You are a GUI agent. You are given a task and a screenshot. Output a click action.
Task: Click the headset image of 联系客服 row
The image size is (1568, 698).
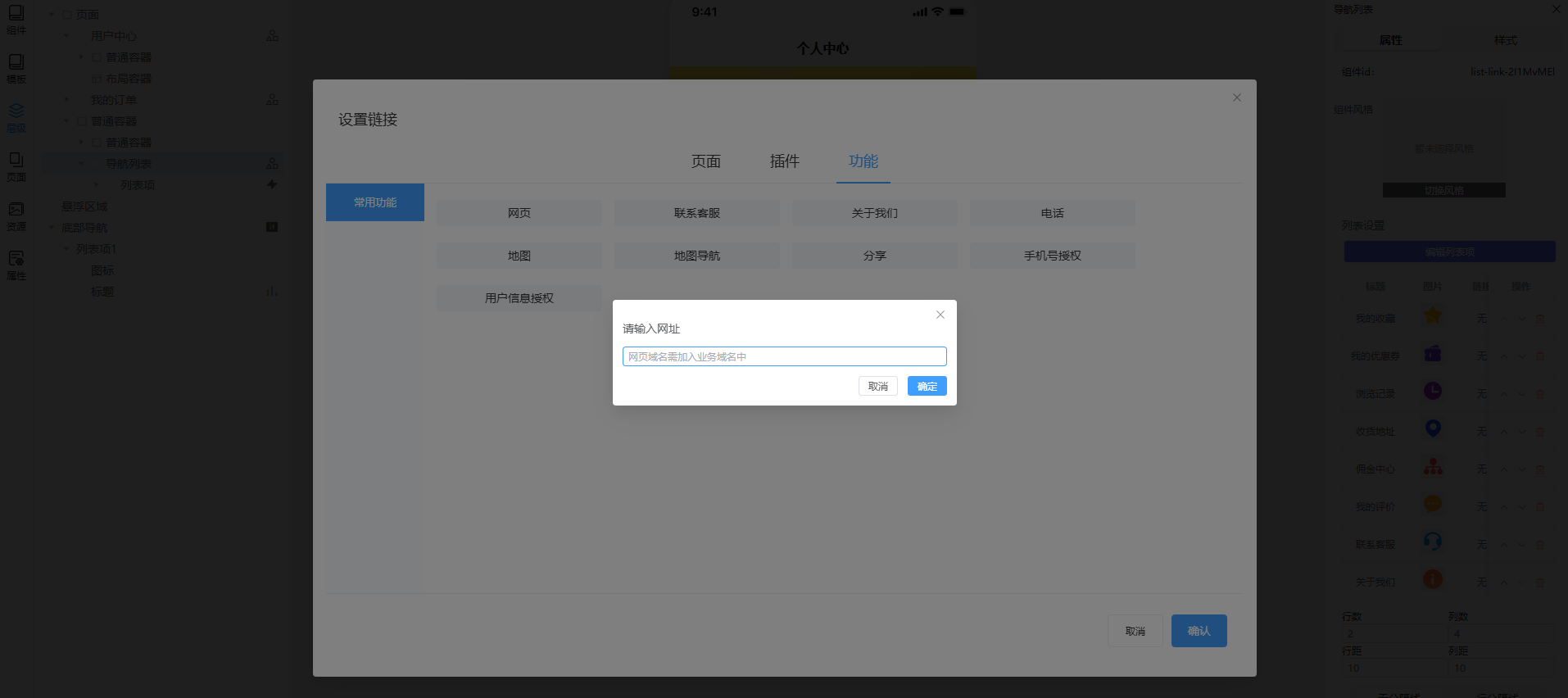(1432, 542)
